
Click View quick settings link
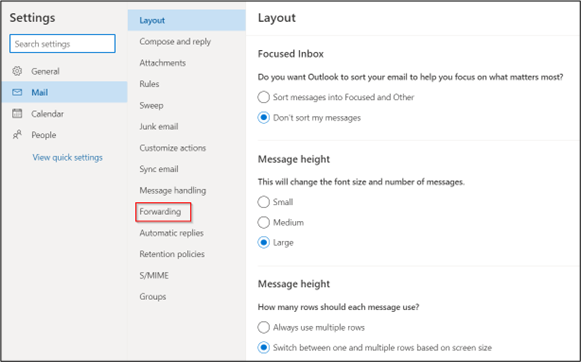[x=67, y=157]
